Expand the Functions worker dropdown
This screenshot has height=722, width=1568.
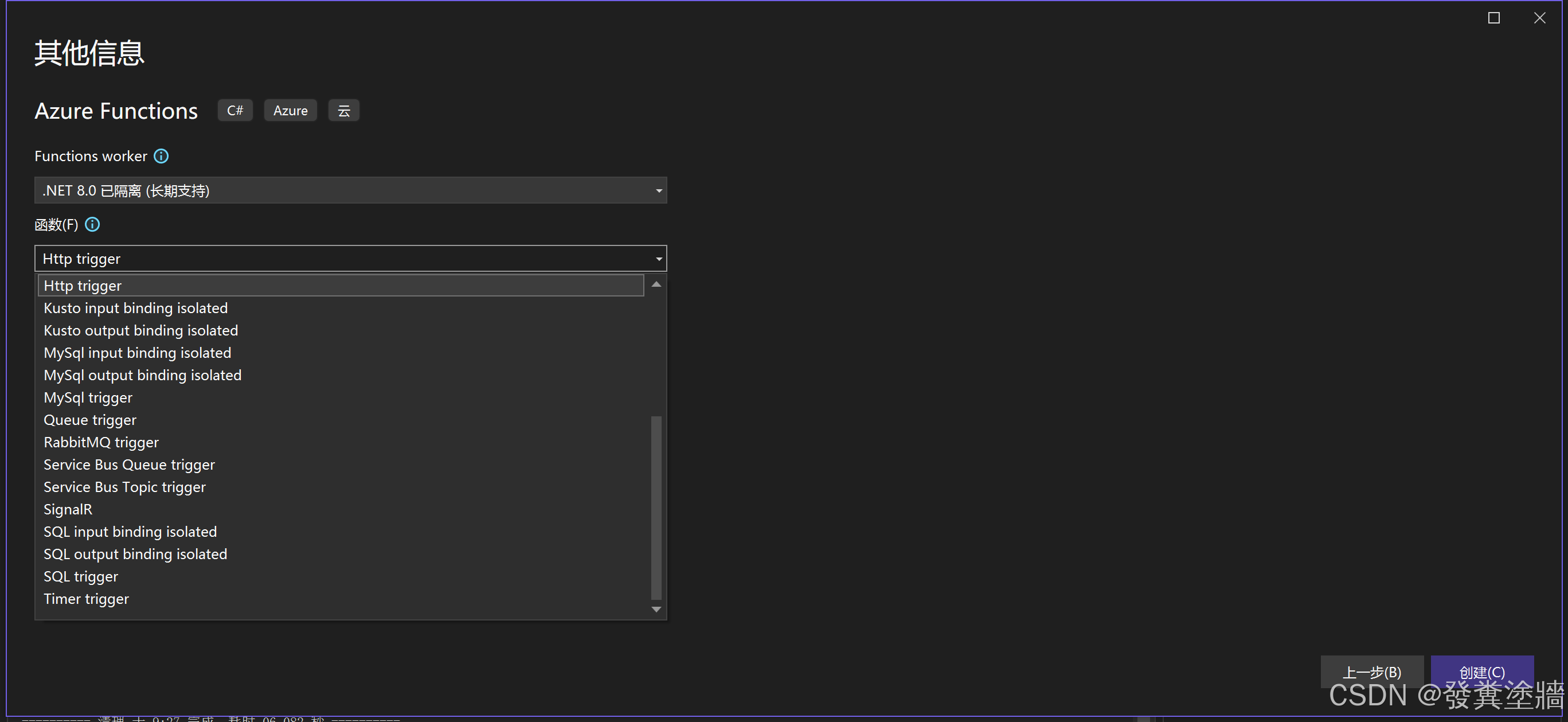tap(657, 190)
